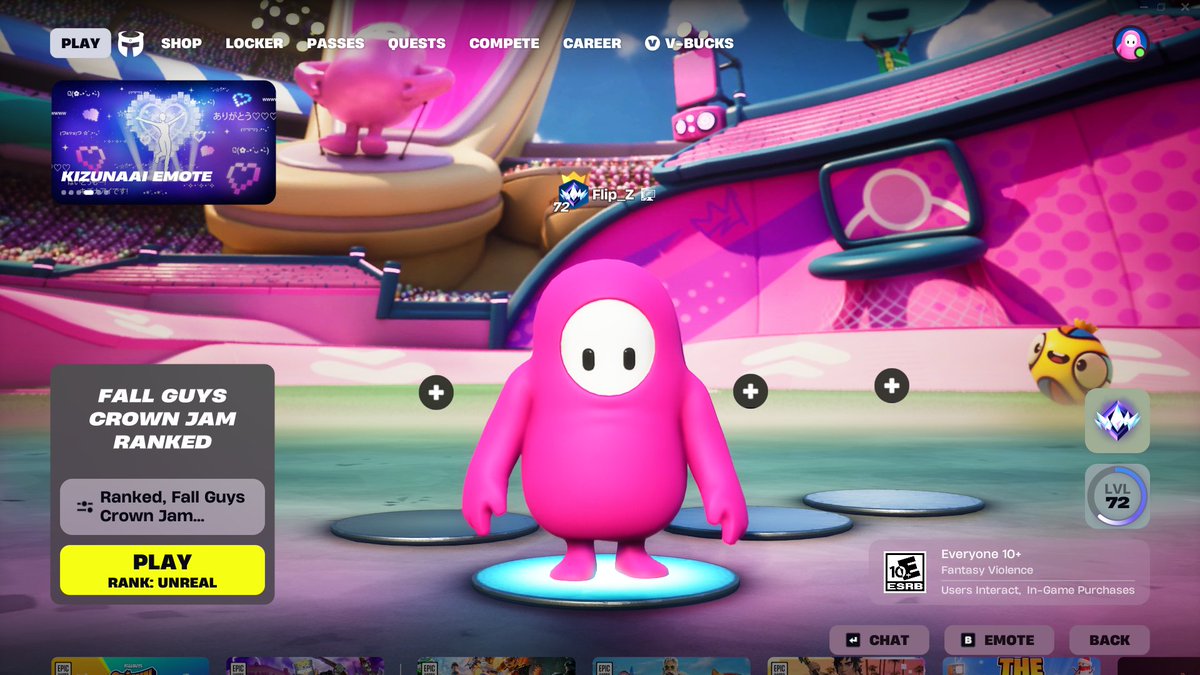The image size is (1200, 675).
Task: Open the Ranked, Fall Guys Crown Jam mode selector
Action: pos(162,507)
